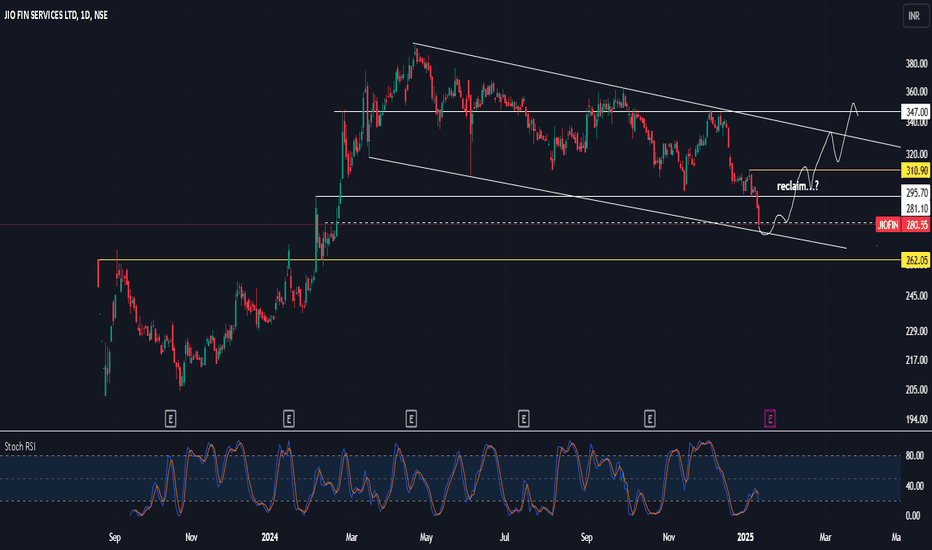The height and width of the screenshot is (550, 932).
Task: Click the 205.00 price axis value
Action: click(916, 389)
